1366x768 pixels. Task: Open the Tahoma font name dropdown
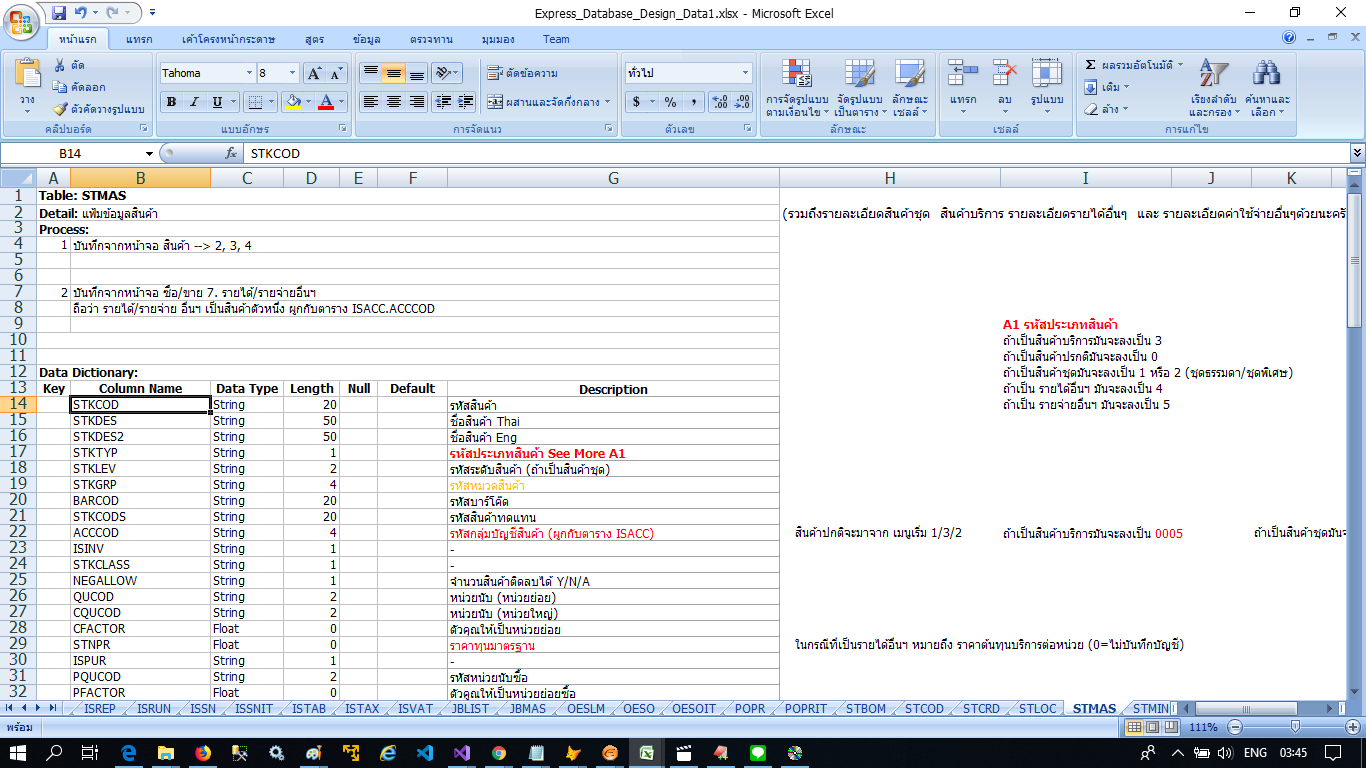pyautogui.click(x=248, y=73)
